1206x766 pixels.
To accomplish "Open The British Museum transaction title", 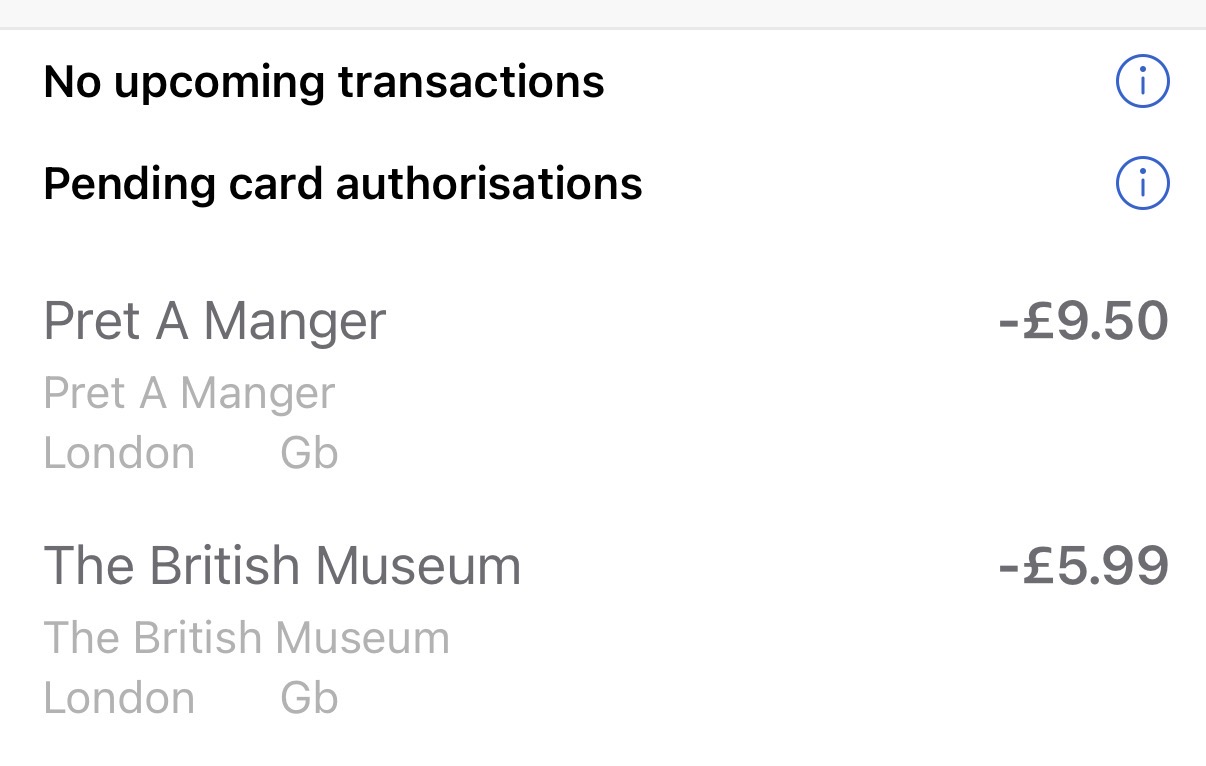I will pyautogui.click(x=282, y=566).
